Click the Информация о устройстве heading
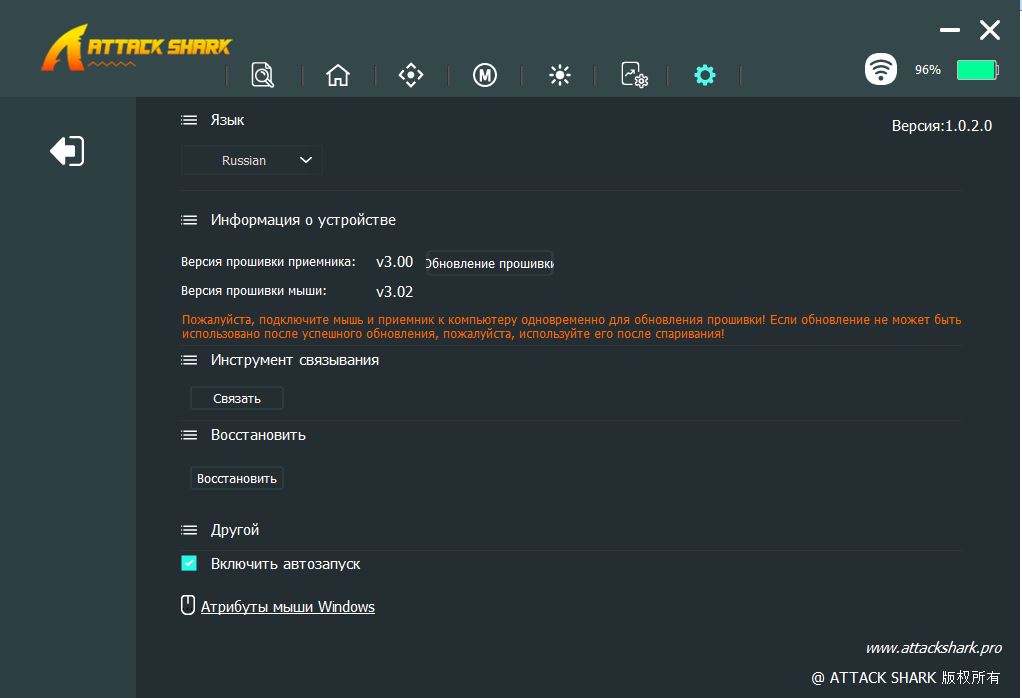The height and width of the screenshot is (698, 1022). tap(303, 220)
